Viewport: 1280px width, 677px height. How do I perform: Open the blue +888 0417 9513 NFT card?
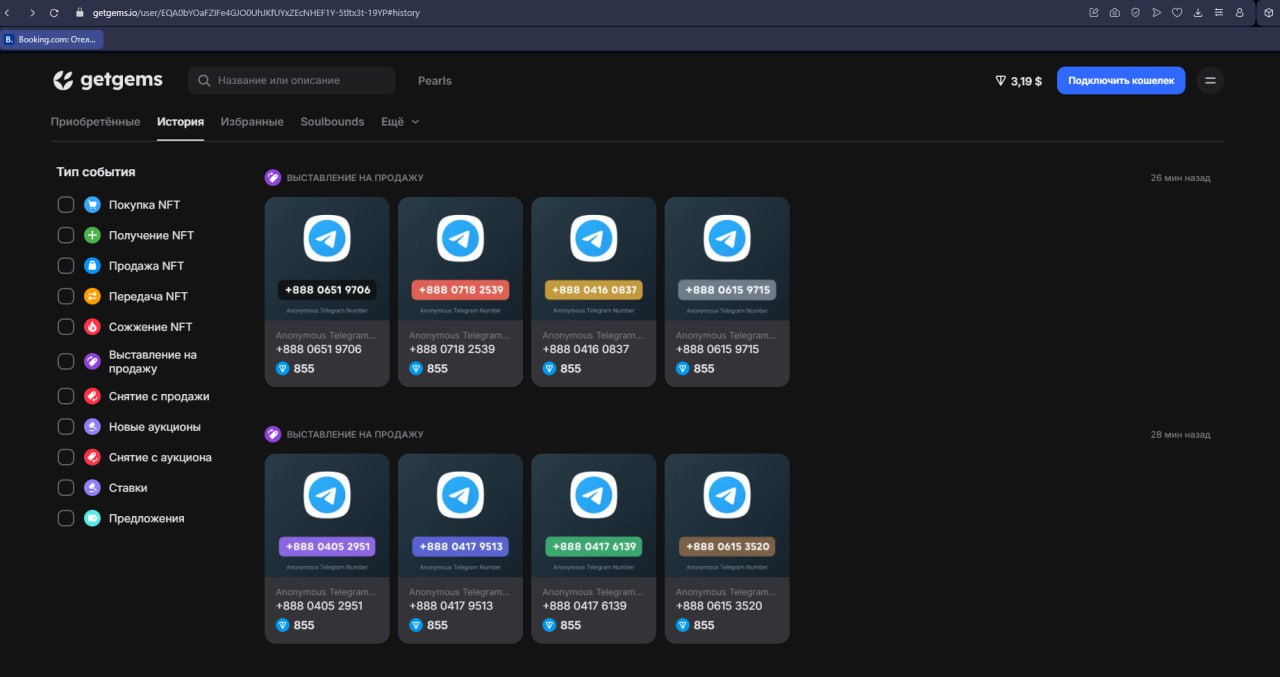coord(460,548)
